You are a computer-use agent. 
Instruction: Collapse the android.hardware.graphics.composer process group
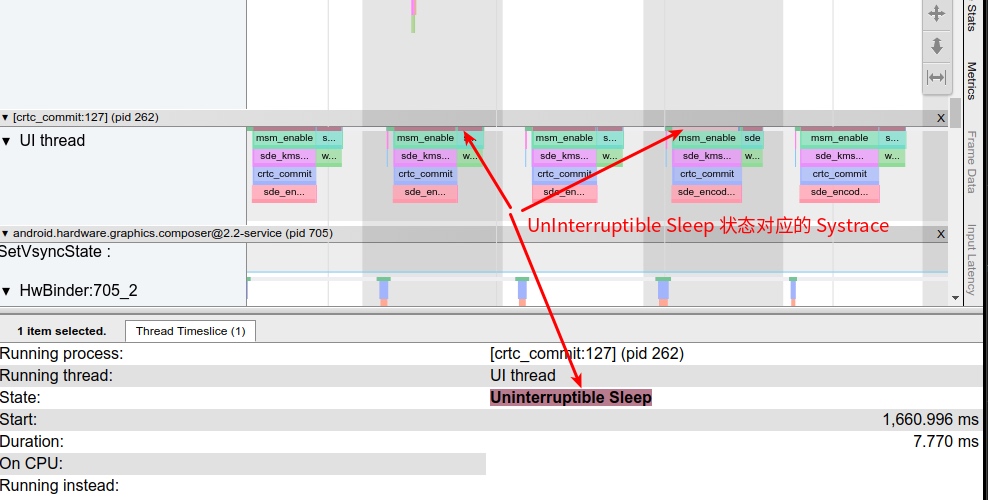[x=6, y=234]
